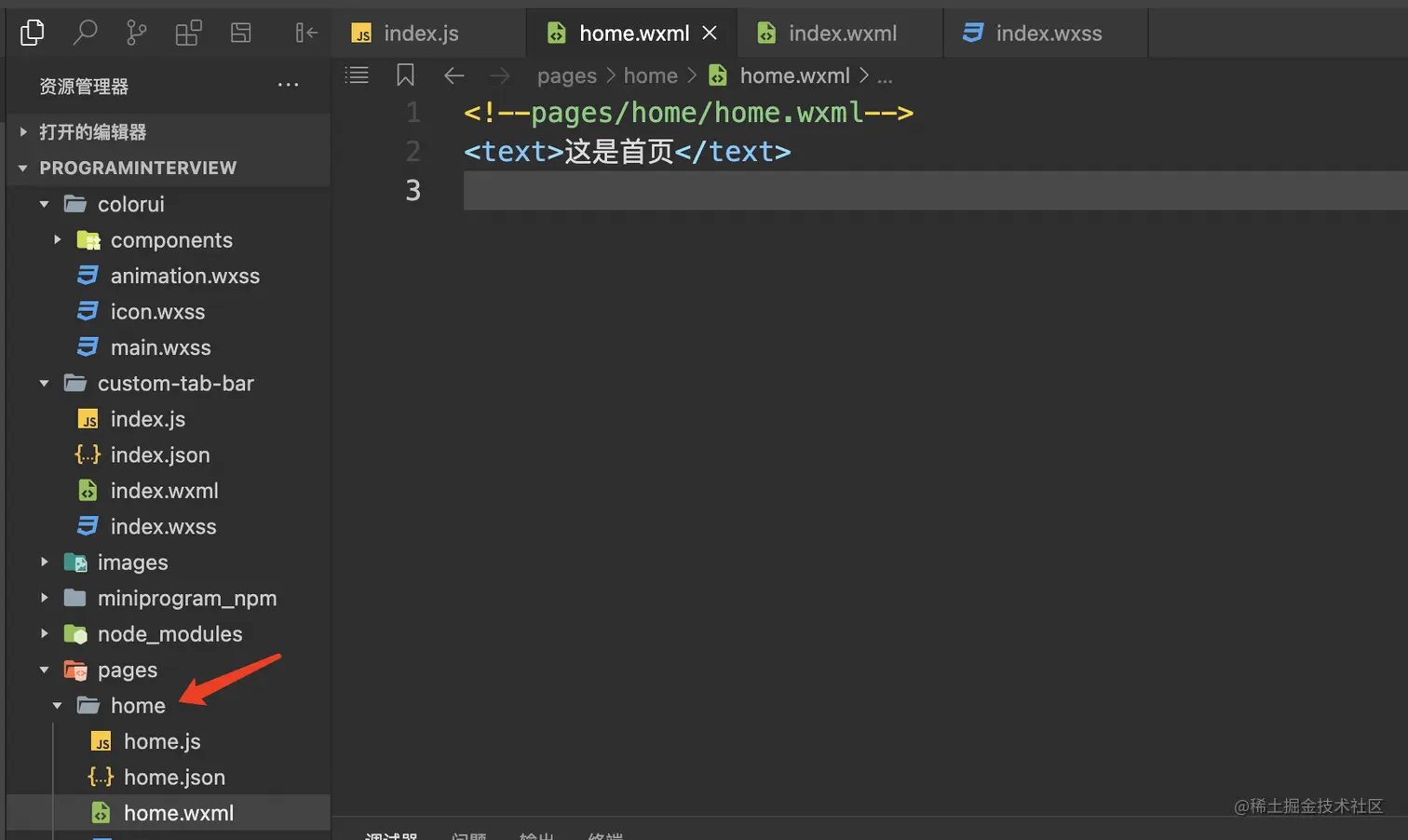Viewport: 1408px width, 840px height.
Task: Click the home breadcrumb segment
Action: click(650, 75)
